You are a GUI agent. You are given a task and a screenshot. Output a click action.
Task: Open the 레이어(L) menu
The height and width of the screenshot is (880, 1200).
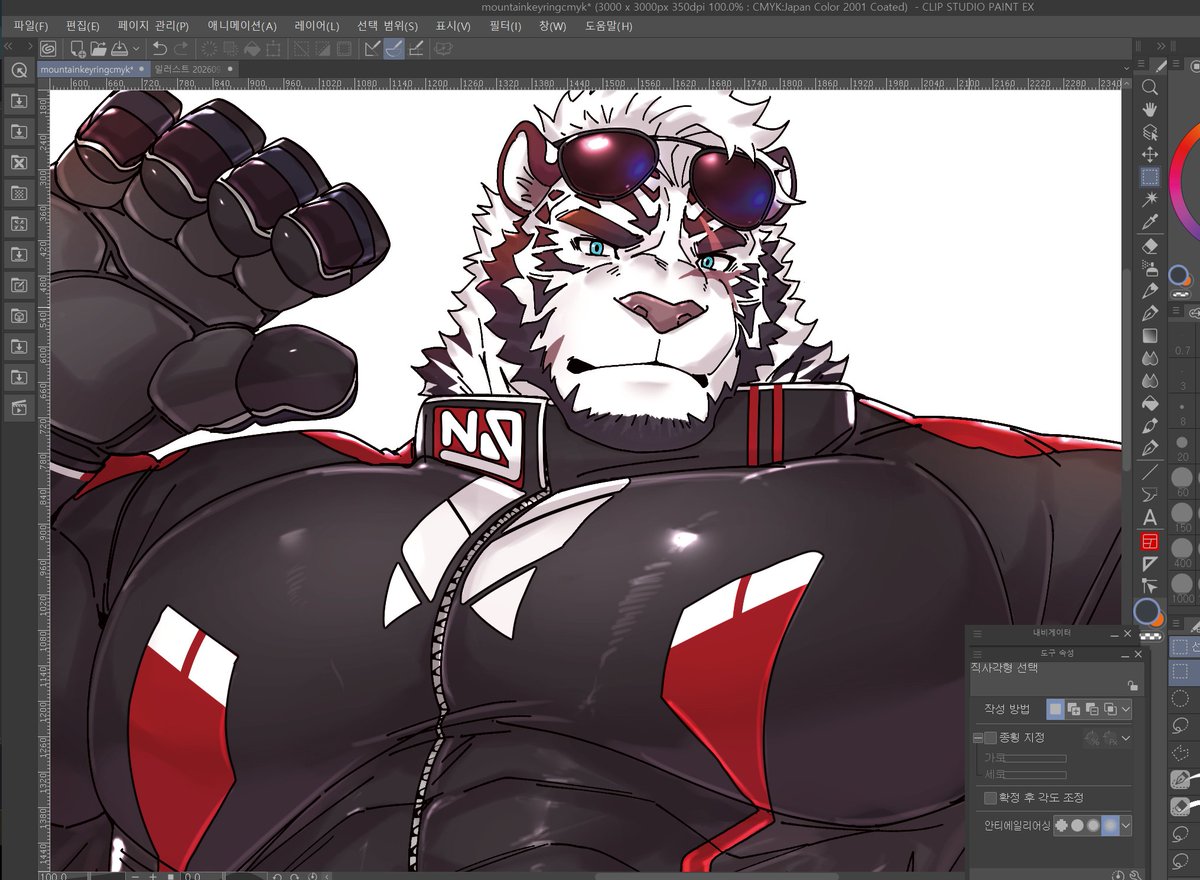tap(317, 25)
